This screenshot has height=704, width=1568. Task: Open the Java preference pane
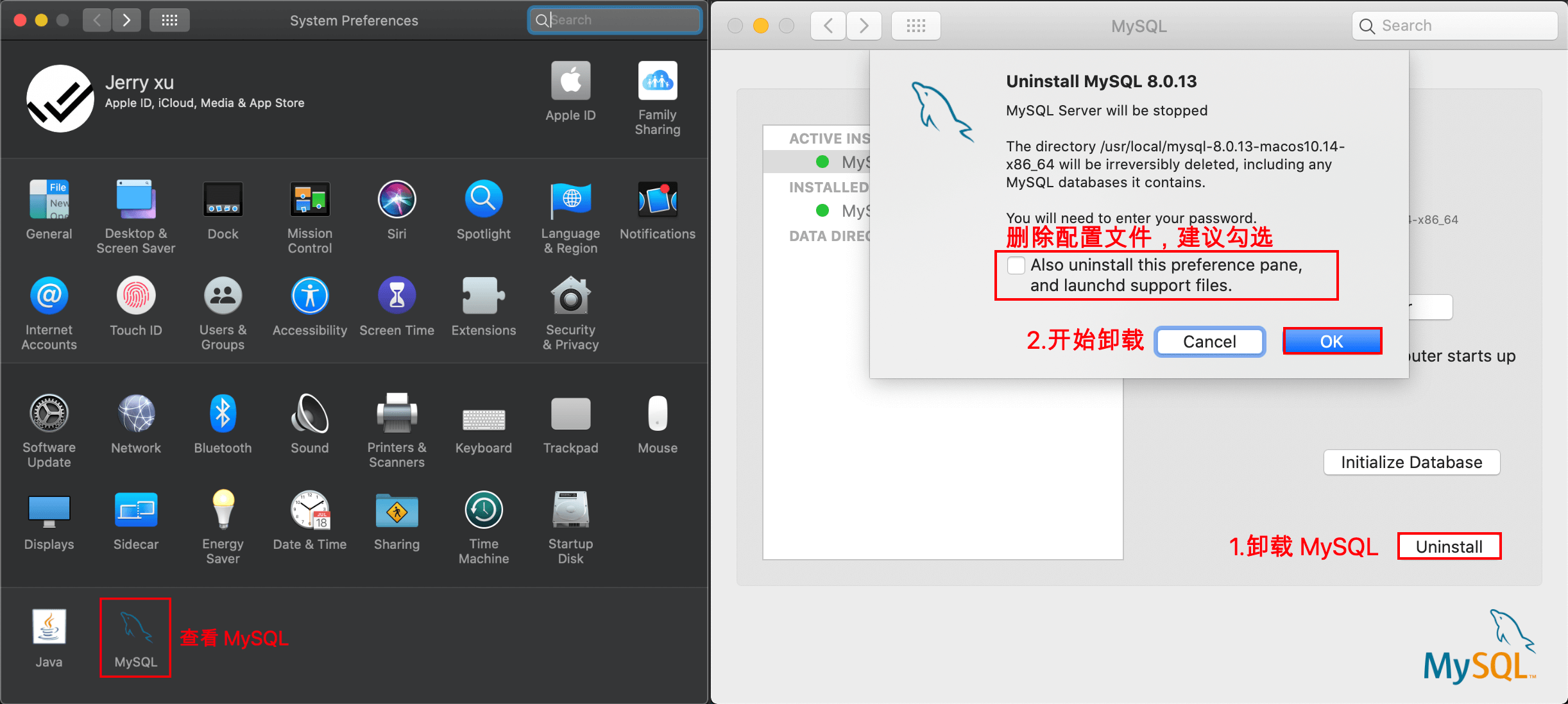pyautogui.click(x=49, y=639)
